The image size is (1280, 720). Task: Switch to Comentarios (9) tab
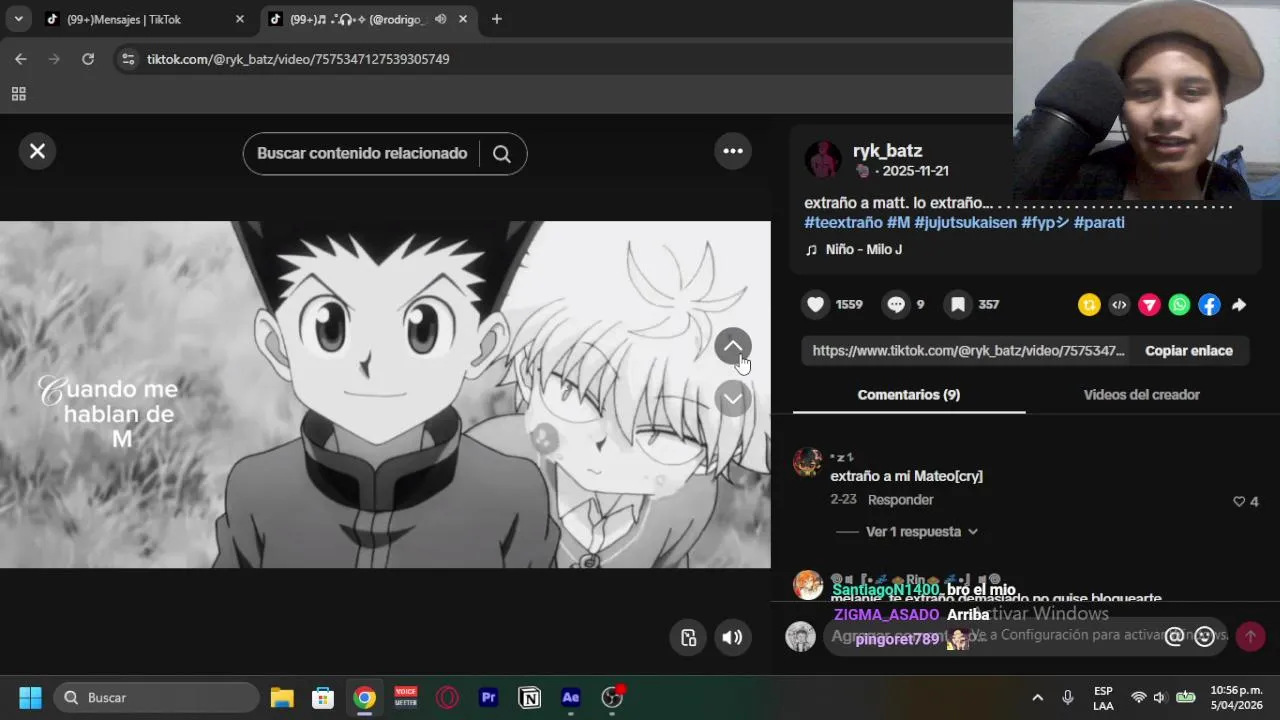coord(909,395)
